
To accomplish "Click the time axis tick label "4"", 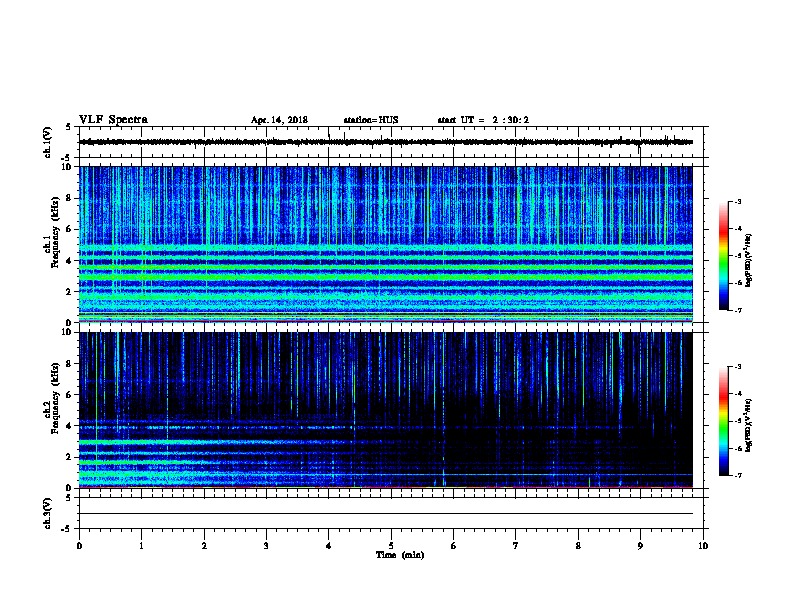I will pyautogui.click(x=329, y=546).
